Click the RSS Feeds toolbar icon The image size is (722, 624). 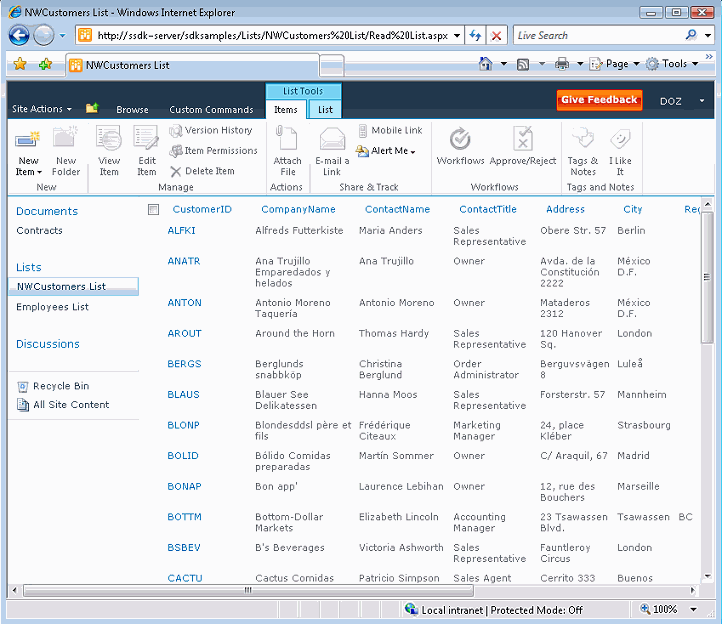point(523,64)
